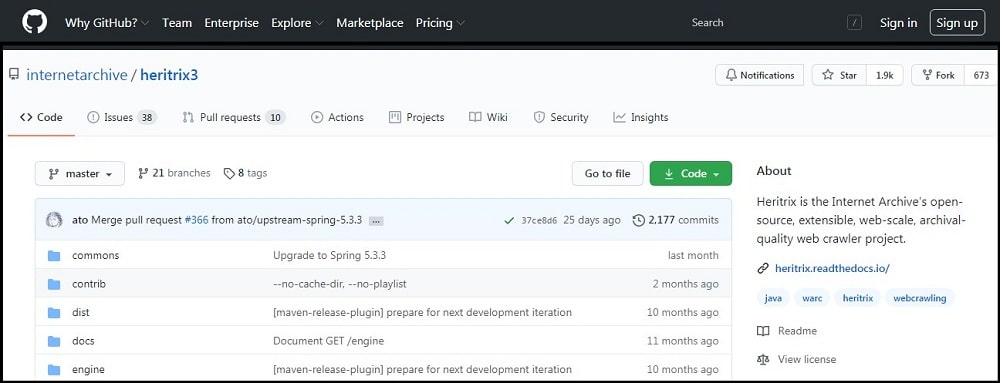This screenshot has width=1000, height=383.
Task: Open the ato commit author link
Action: [80, 220]
